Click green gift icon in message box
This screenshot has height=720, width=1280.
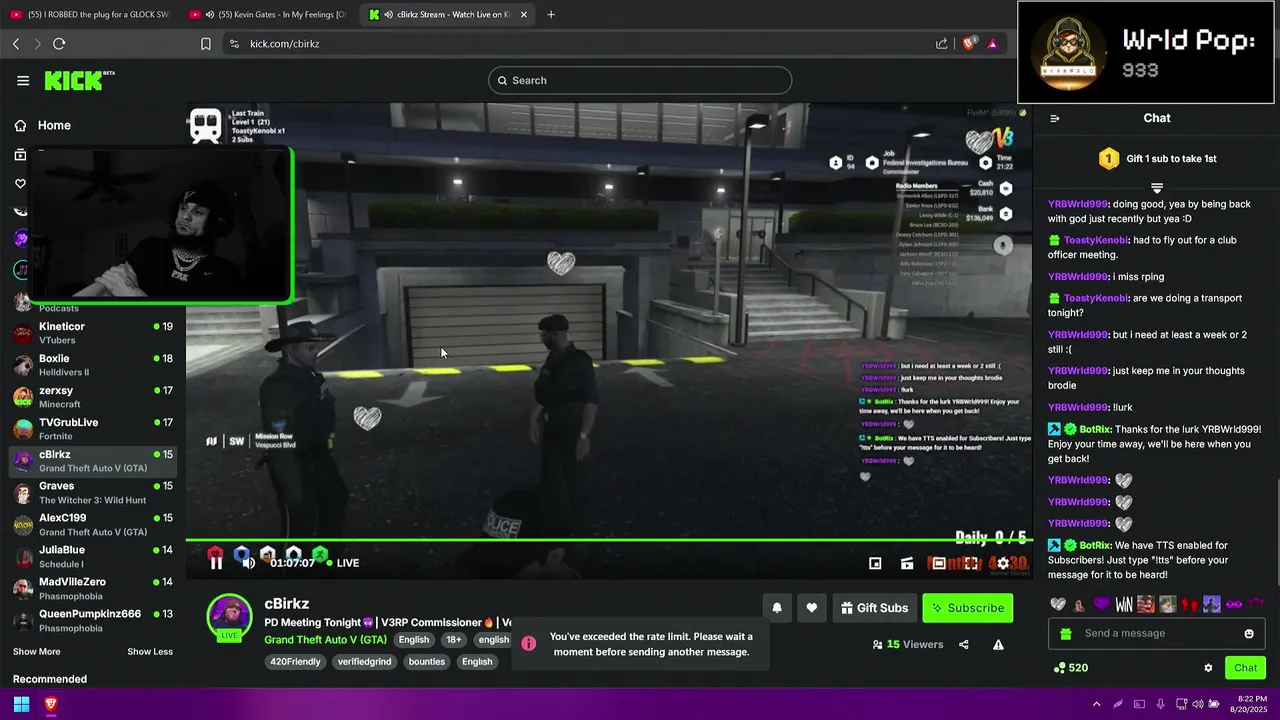[x=1066, y=634]
